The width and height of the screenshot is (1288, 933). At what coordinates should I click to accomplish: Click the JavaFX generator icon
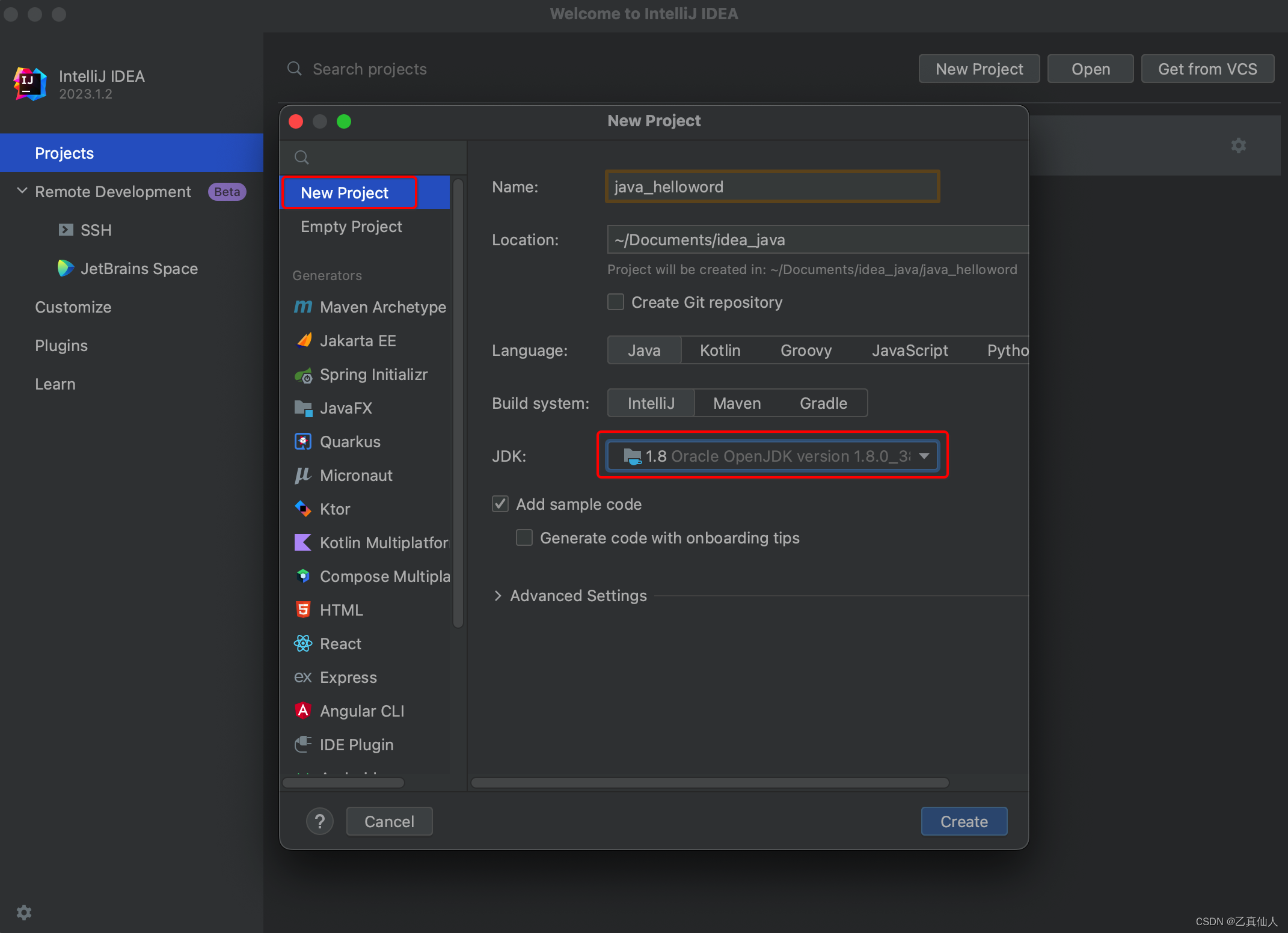click(x=304, y=408)
